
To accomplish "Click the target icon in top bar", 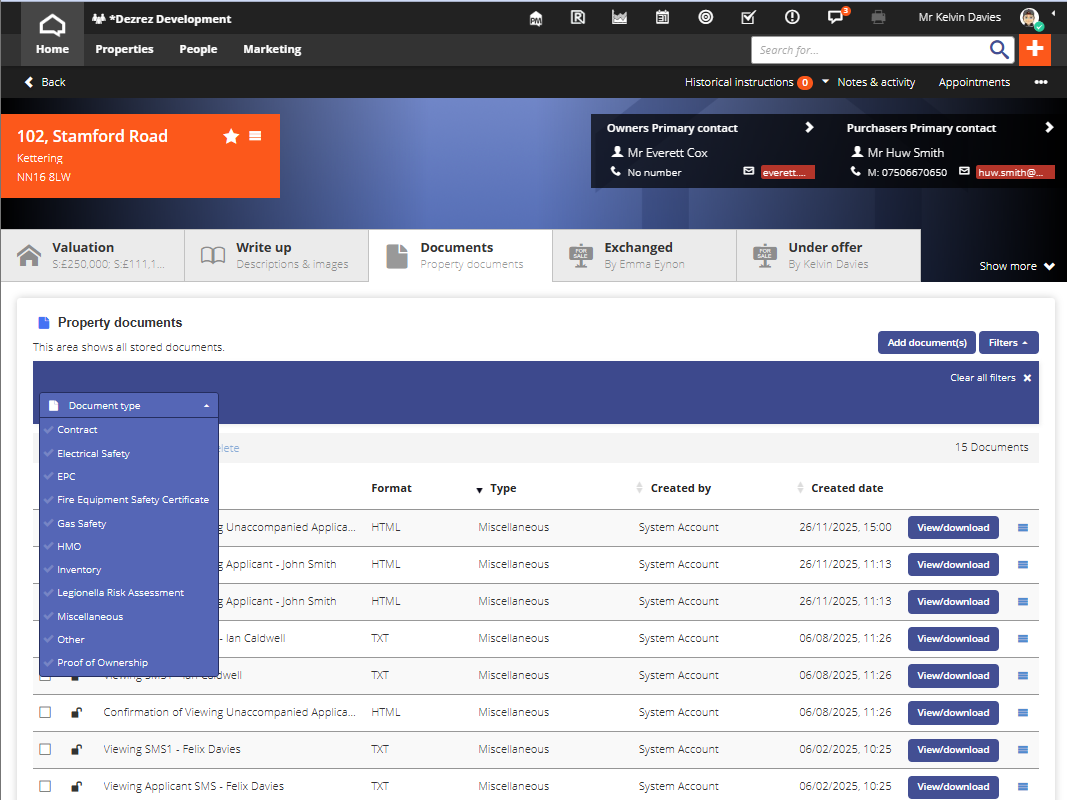I will [x=705, y=17].
